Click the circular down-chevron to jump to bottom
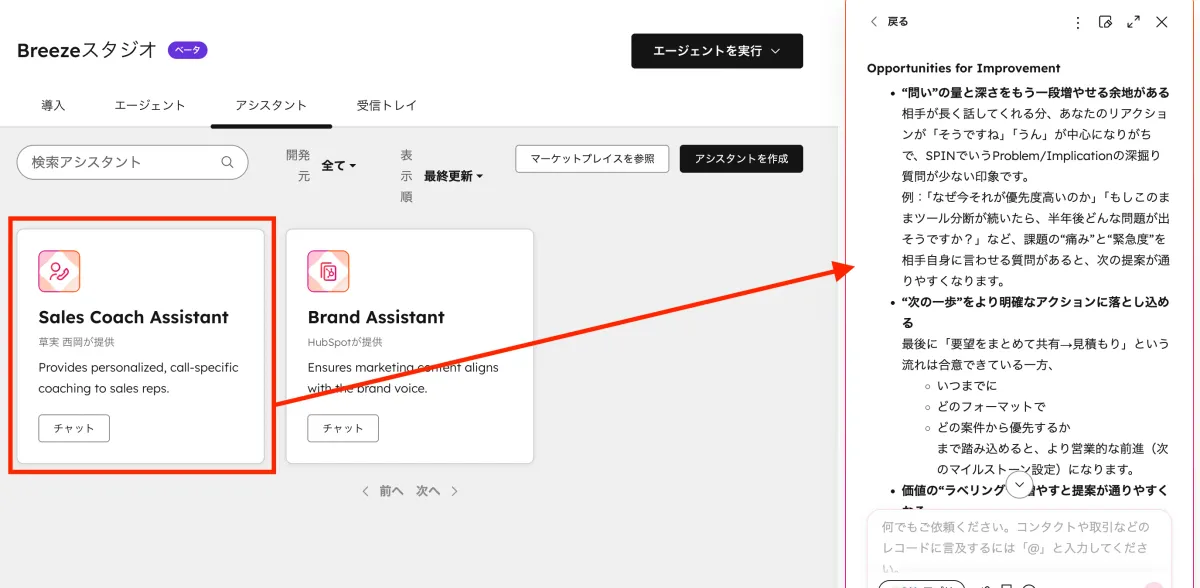Viewport: 1200px width, 588px height. [1018, 484]
